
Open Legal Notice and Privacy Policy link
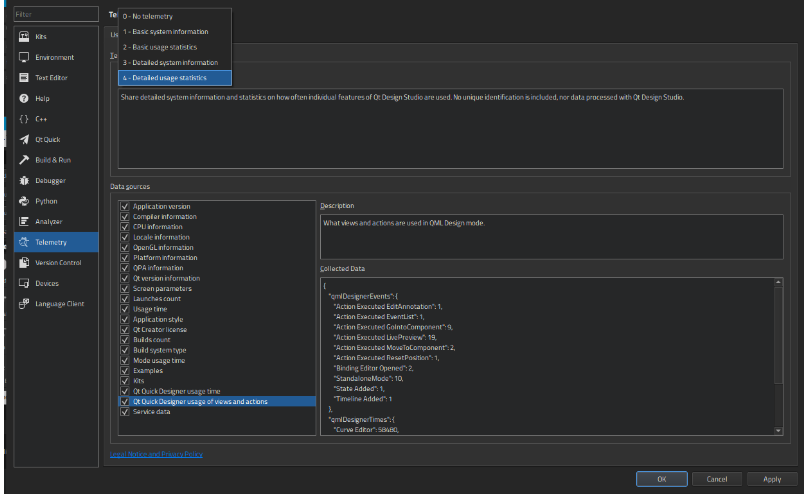[x=156, y=454]
